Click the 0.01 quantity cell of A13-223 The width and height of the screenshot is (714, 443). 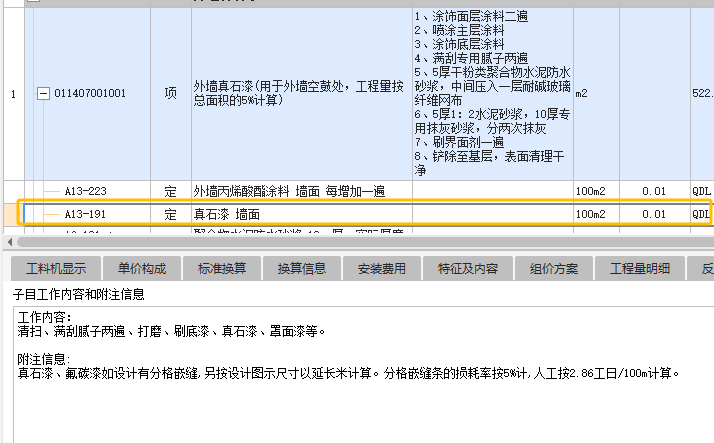point(654,191)
